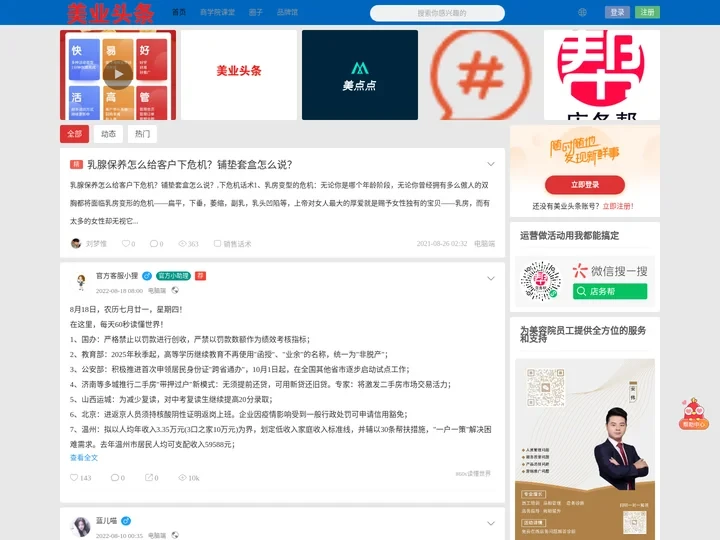Open the 品牌馆 nav item
The width and height of the screenshot is (720, 540).
click(x=287, y=12)
